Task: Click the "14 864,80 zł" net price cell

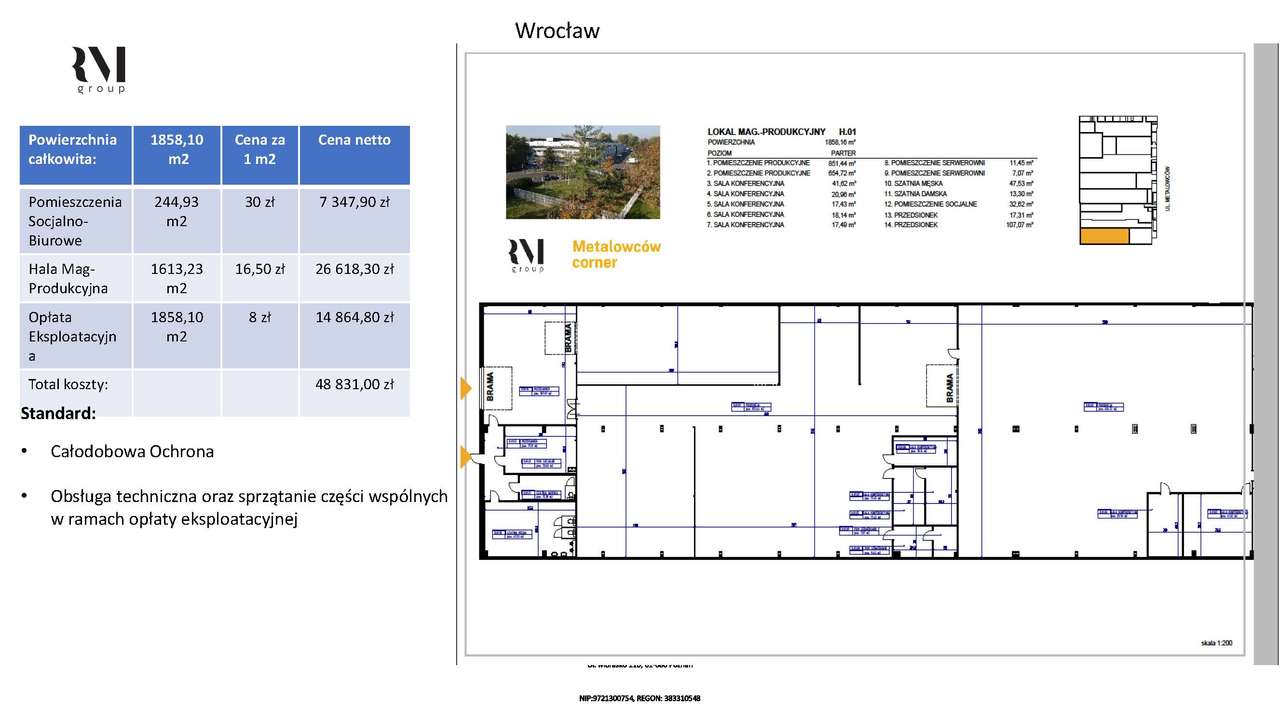Action: (354, 336)
